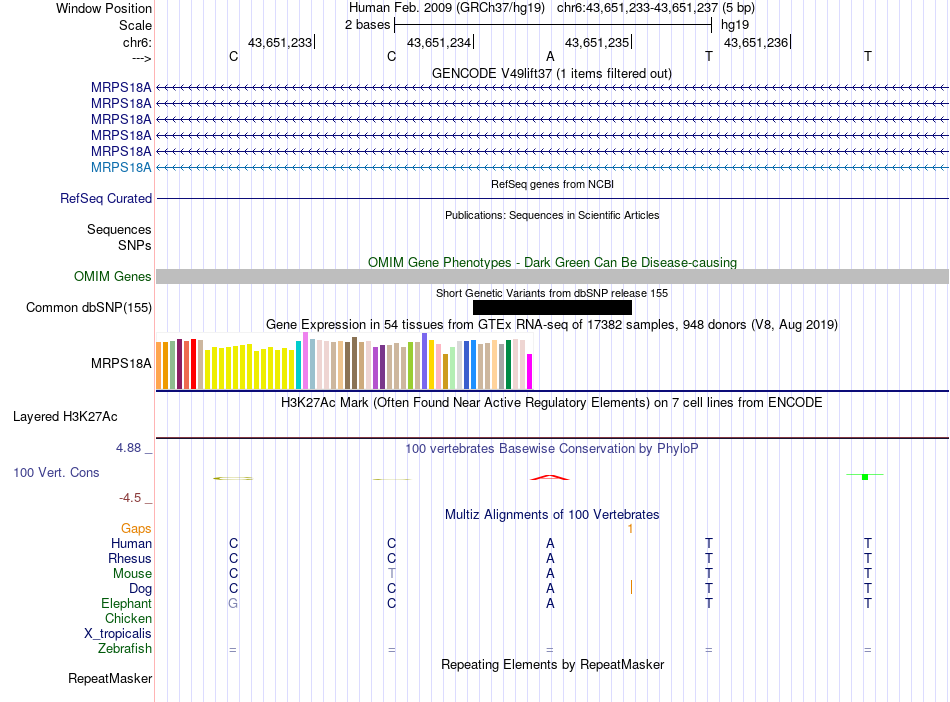Click the X_tropicalis alignment row label
The image size is (950, 702).
click(x=118, y=634)
